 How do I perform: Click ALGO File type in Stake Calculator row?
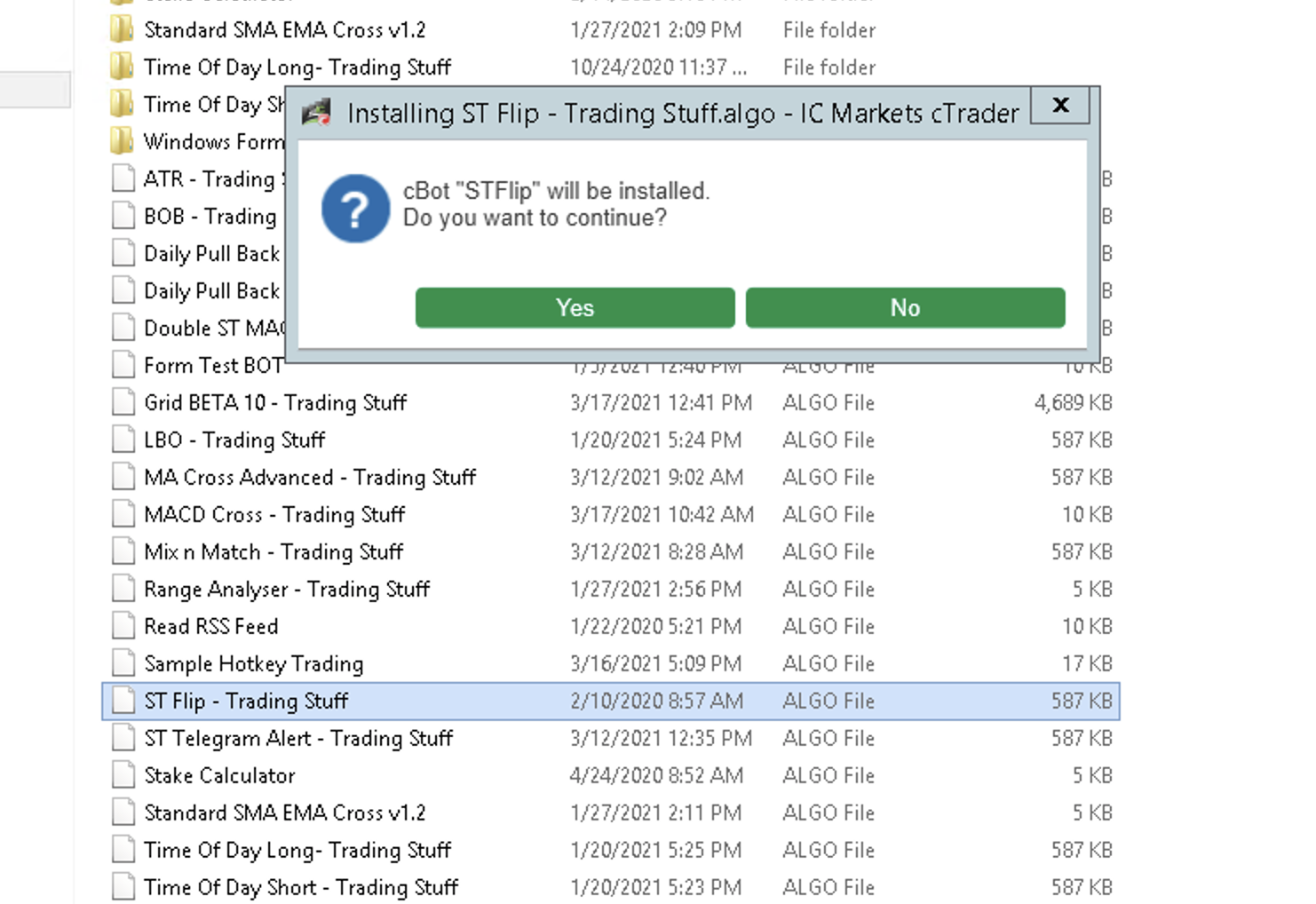828,776
